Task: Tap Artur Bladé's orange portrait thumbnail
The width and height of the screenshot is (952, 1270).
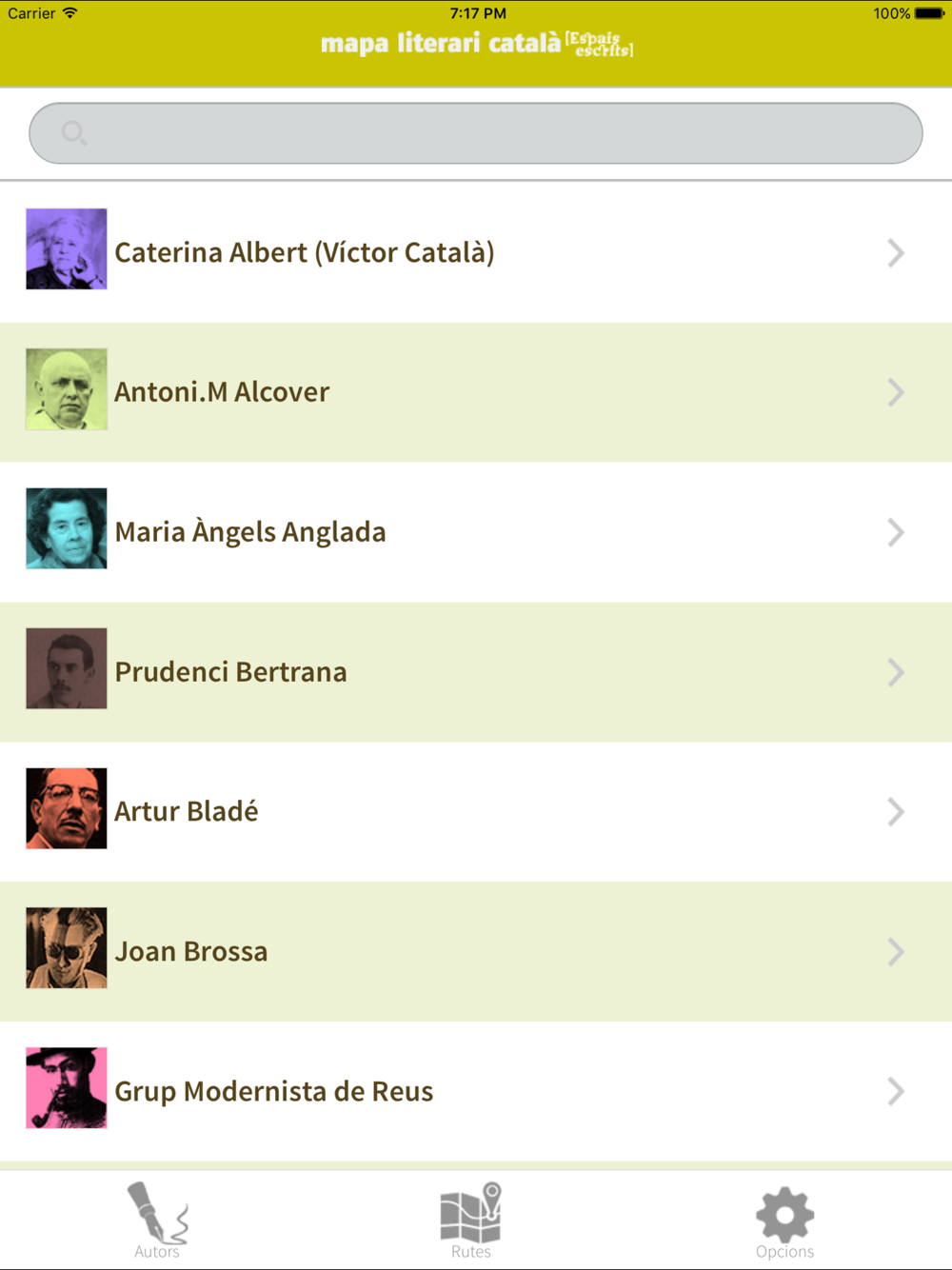Action: (x=67, y=808)
